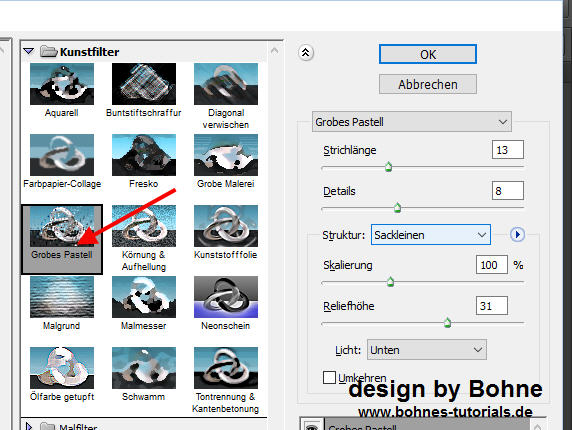The width and height of the screenshot is (572, 430).
Task: Pick the Neonschein filter thumbnail
Action: (x=226, y=297)
